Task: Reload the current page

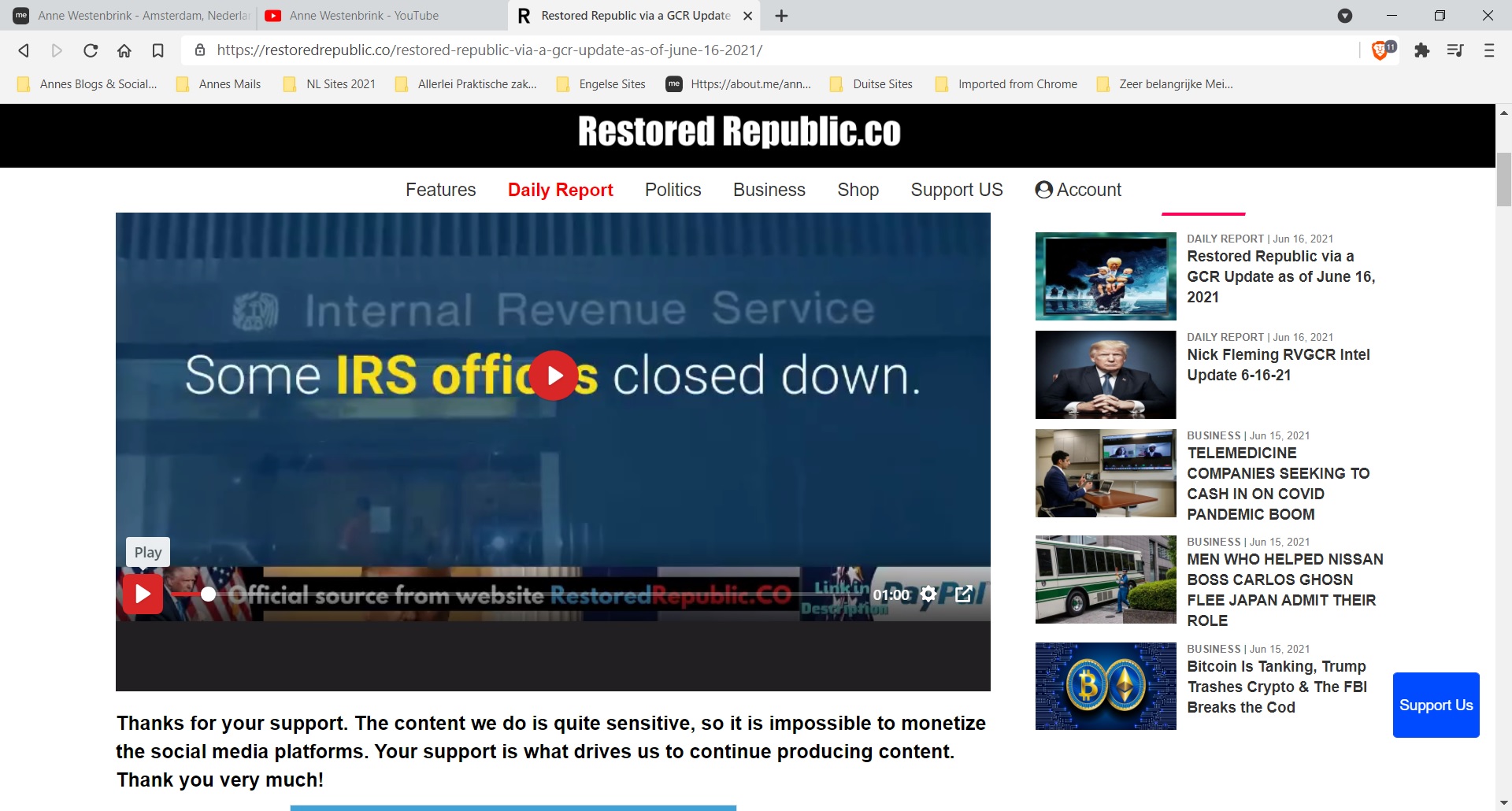Action: click(x=91, y=50)
